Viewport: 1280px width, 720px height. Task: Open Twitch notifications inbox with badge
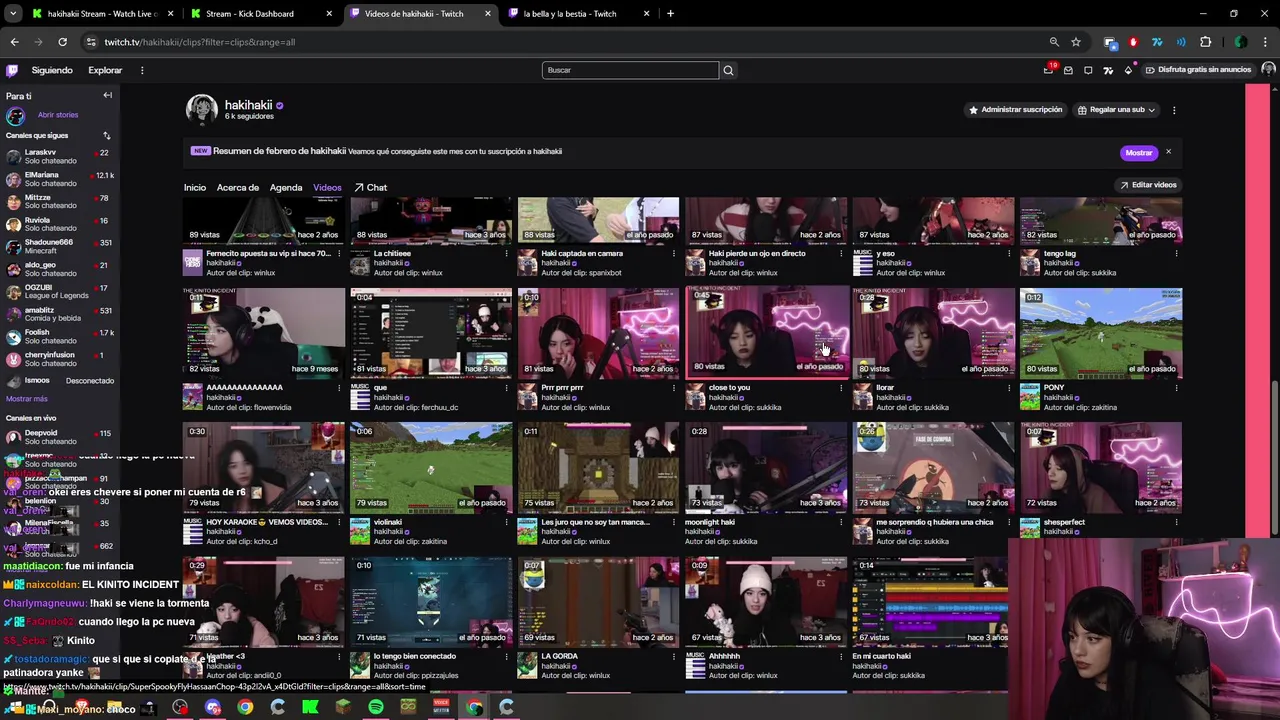point(1048,70)
